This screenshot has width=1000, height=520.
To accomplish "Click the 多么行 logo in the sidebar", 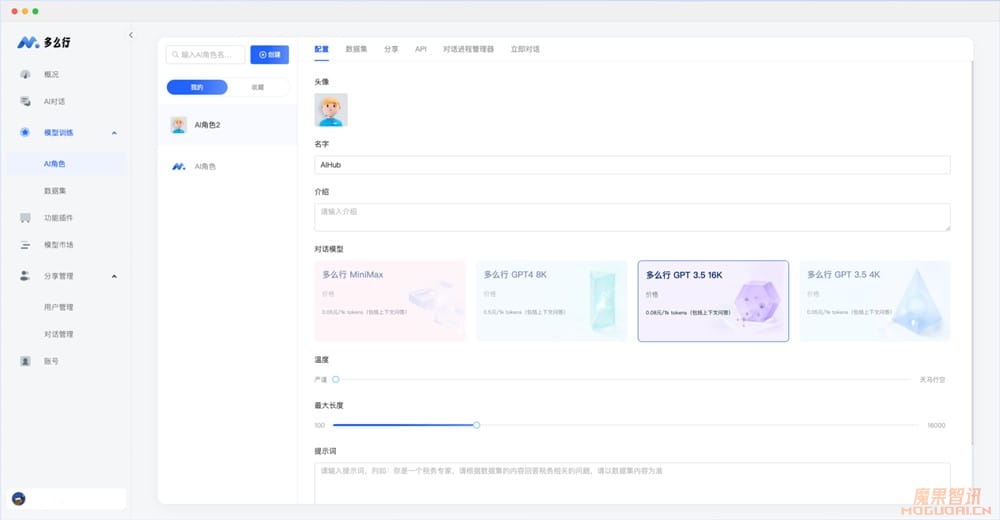I will (x=43, y=42).
